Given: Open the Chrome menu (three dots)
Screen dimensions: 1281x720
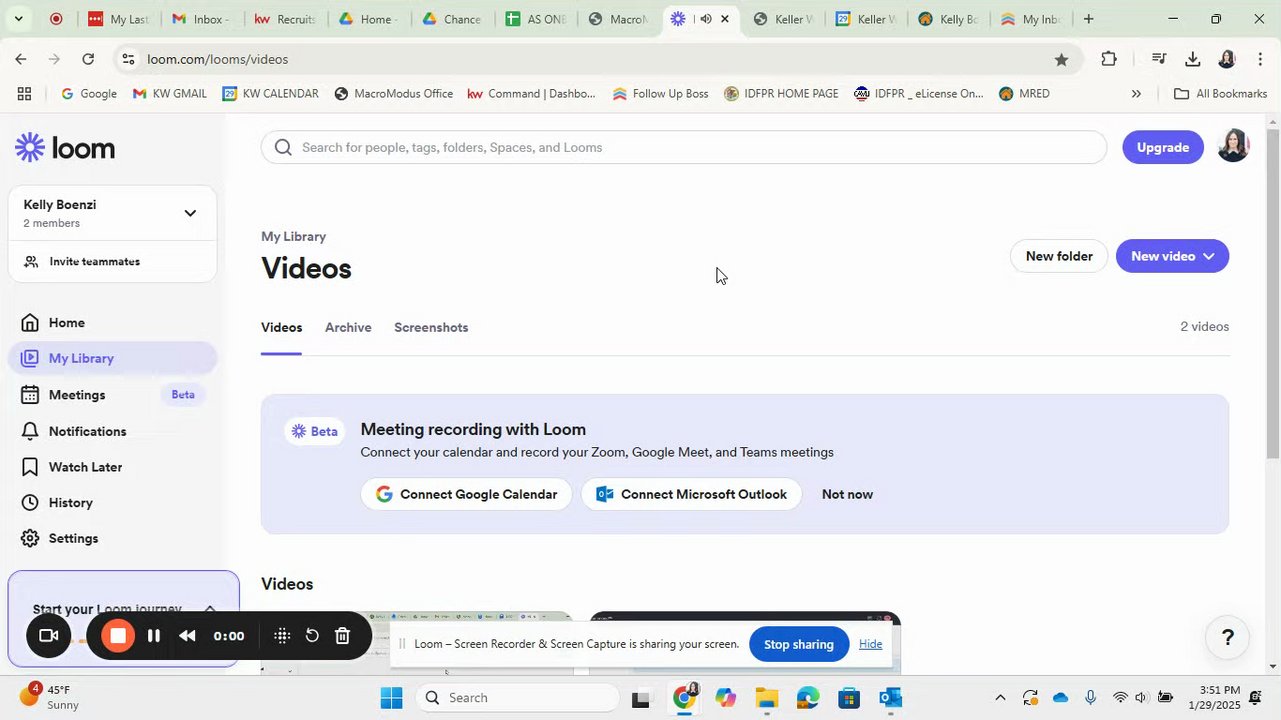Looking at the screenshot, I should pos(1260,59).
